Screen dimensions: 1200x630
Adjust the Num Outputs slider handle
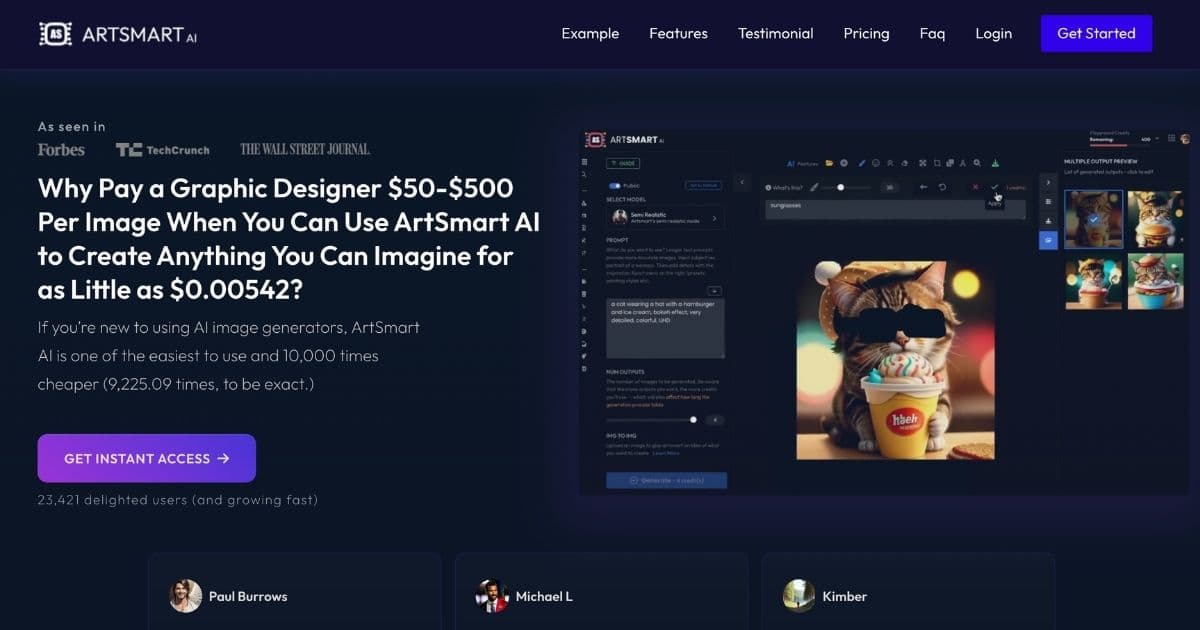(x=693, y=420)
